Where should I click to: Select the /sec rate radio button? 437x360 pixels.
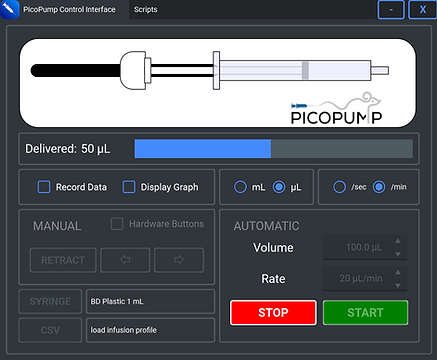(339, 187)
